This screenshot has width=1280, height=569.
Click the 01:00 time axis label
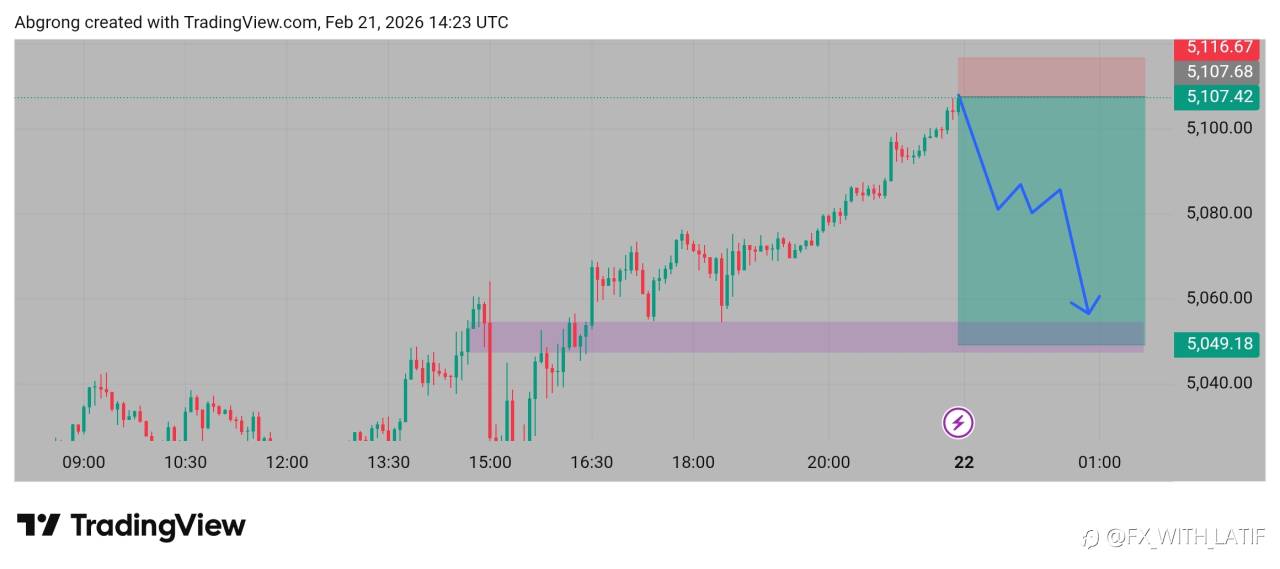pyautogui.click(x=1099, y=462)
